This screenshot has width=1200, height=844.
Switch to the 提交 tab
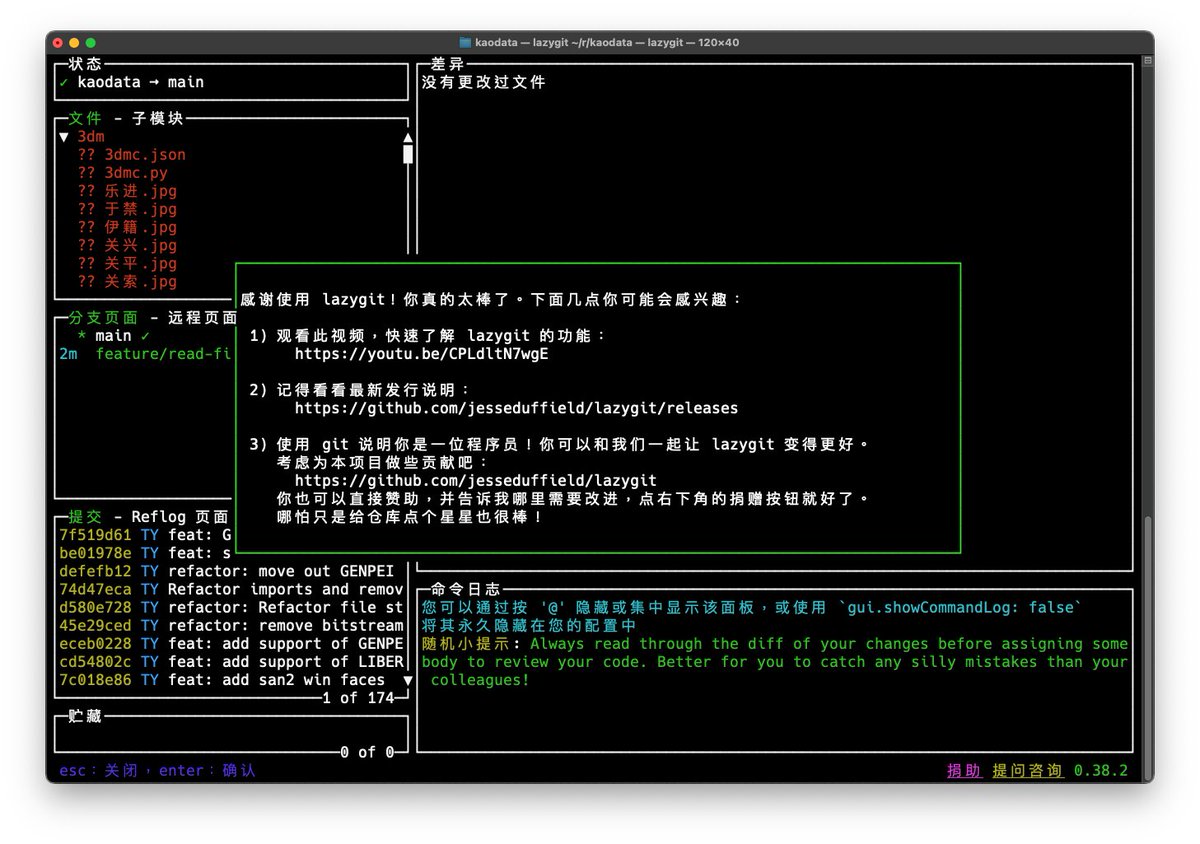click(x=85, y=517)
